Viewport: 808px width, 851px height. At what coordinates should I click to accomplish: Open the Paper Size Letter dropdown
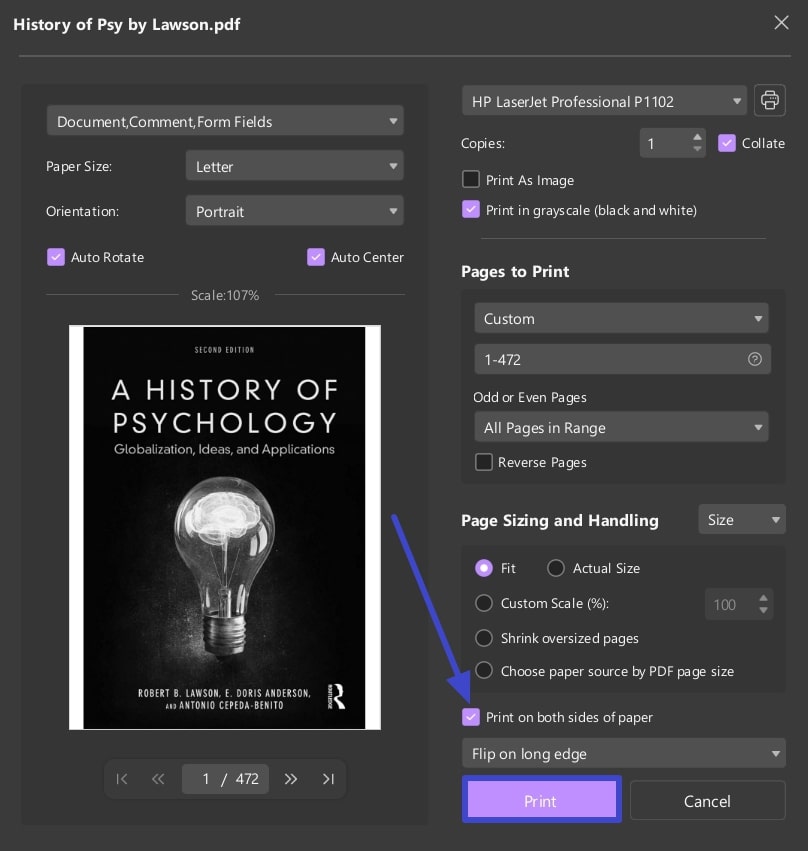click(294, 167)
